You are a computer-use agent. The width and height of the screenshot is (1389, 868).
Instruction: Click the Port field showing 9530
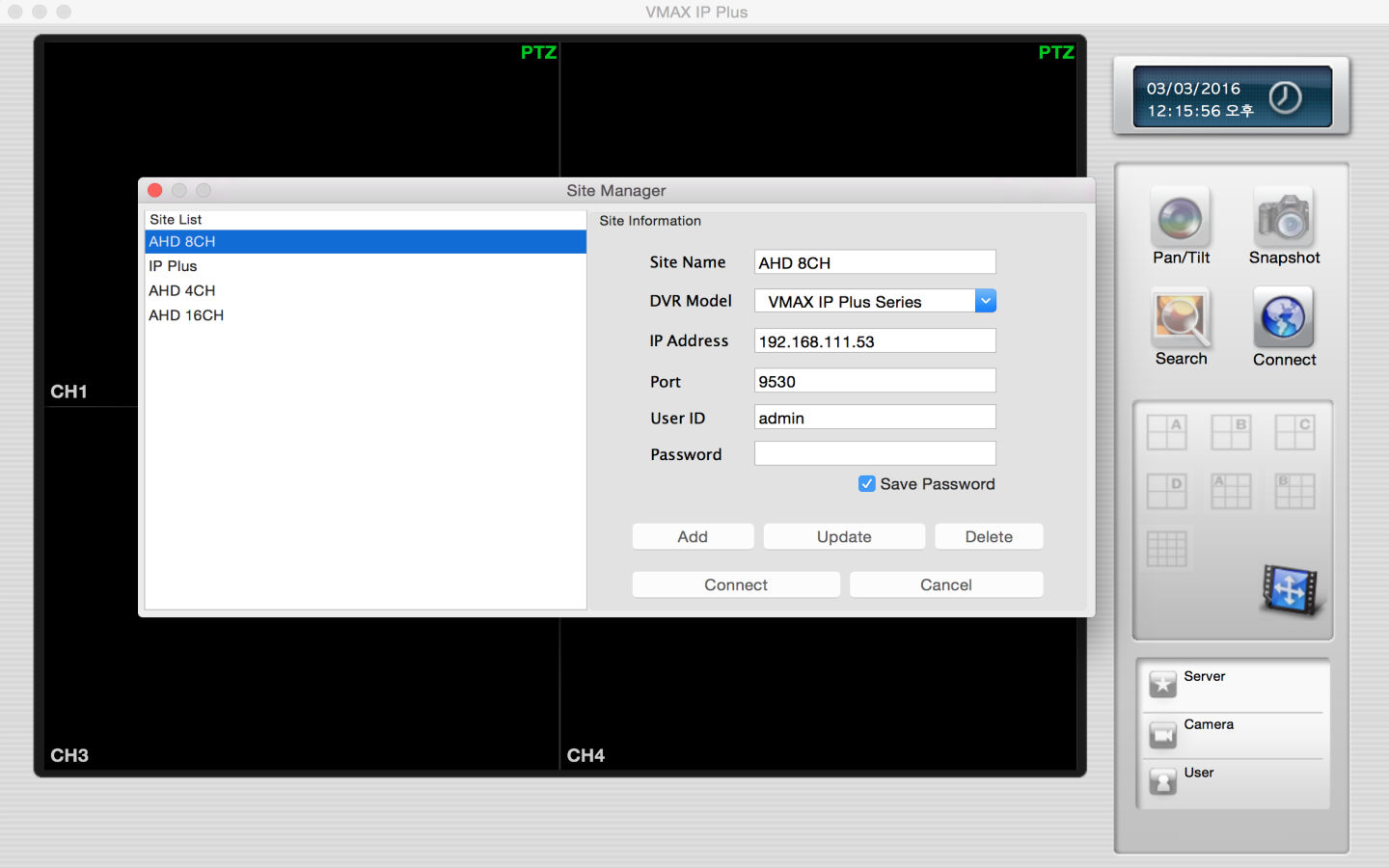875,381
